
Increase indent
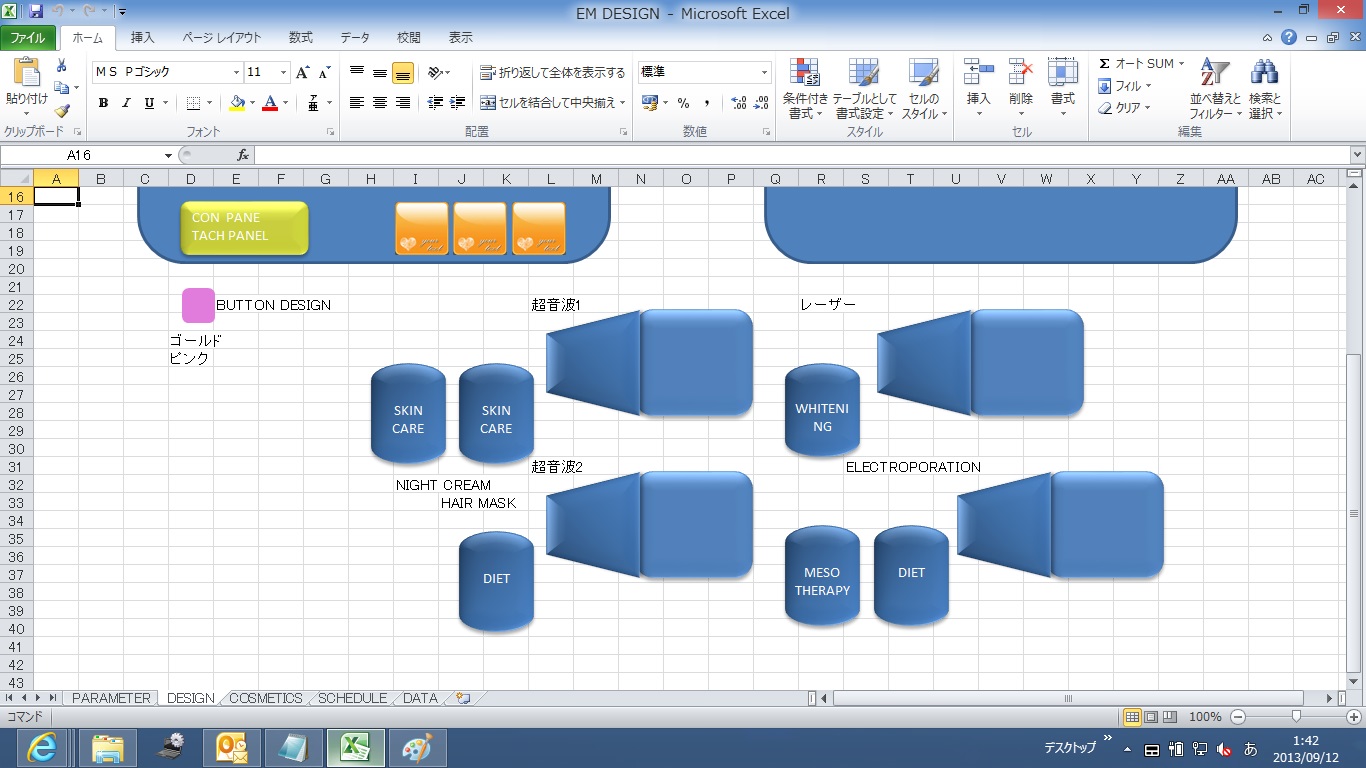click(458, 103)
